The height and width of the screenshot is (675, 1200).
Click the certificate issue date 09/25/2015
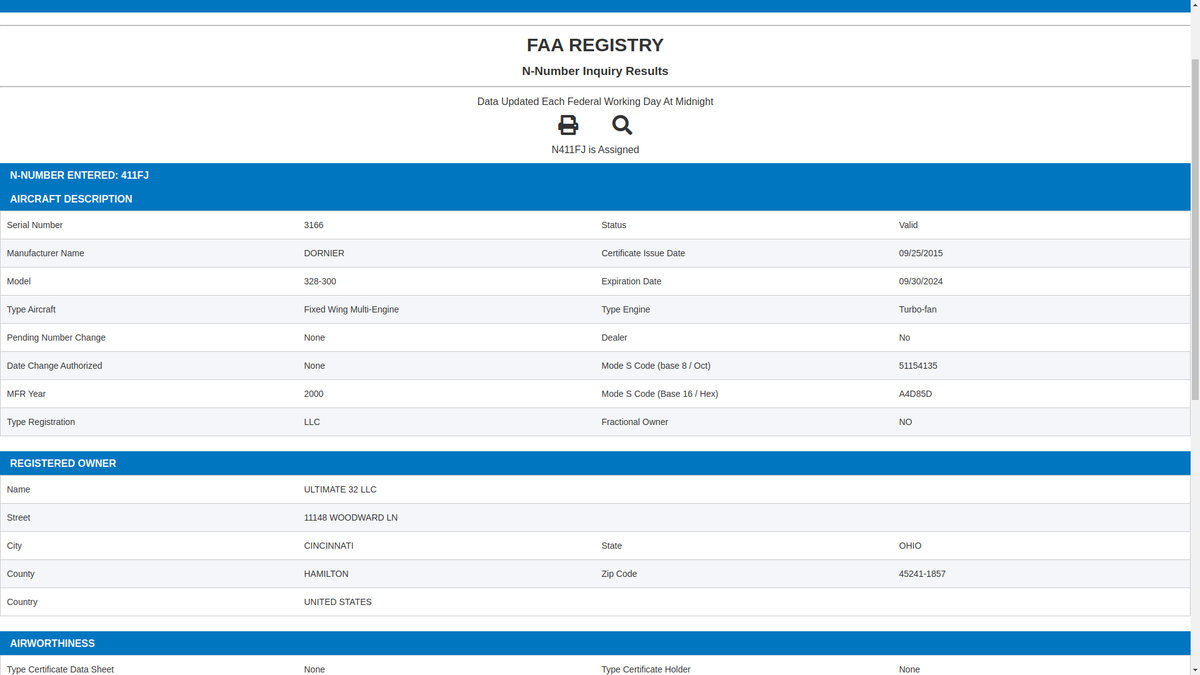921,253
